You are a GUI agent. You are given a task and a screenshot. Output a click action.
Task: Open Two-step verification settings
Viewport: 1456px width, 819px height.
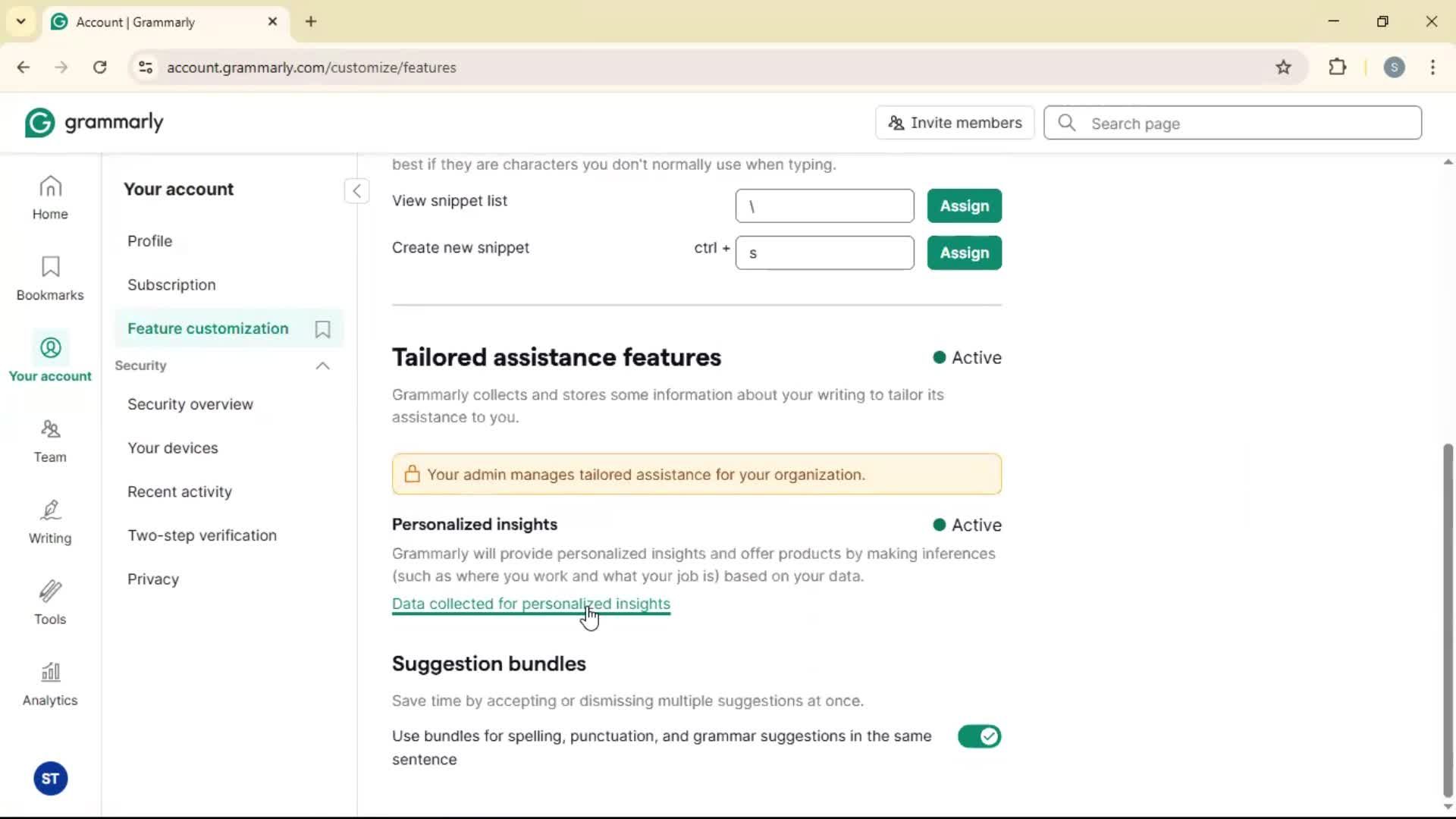pyautogui.click(x=202, y=535)
